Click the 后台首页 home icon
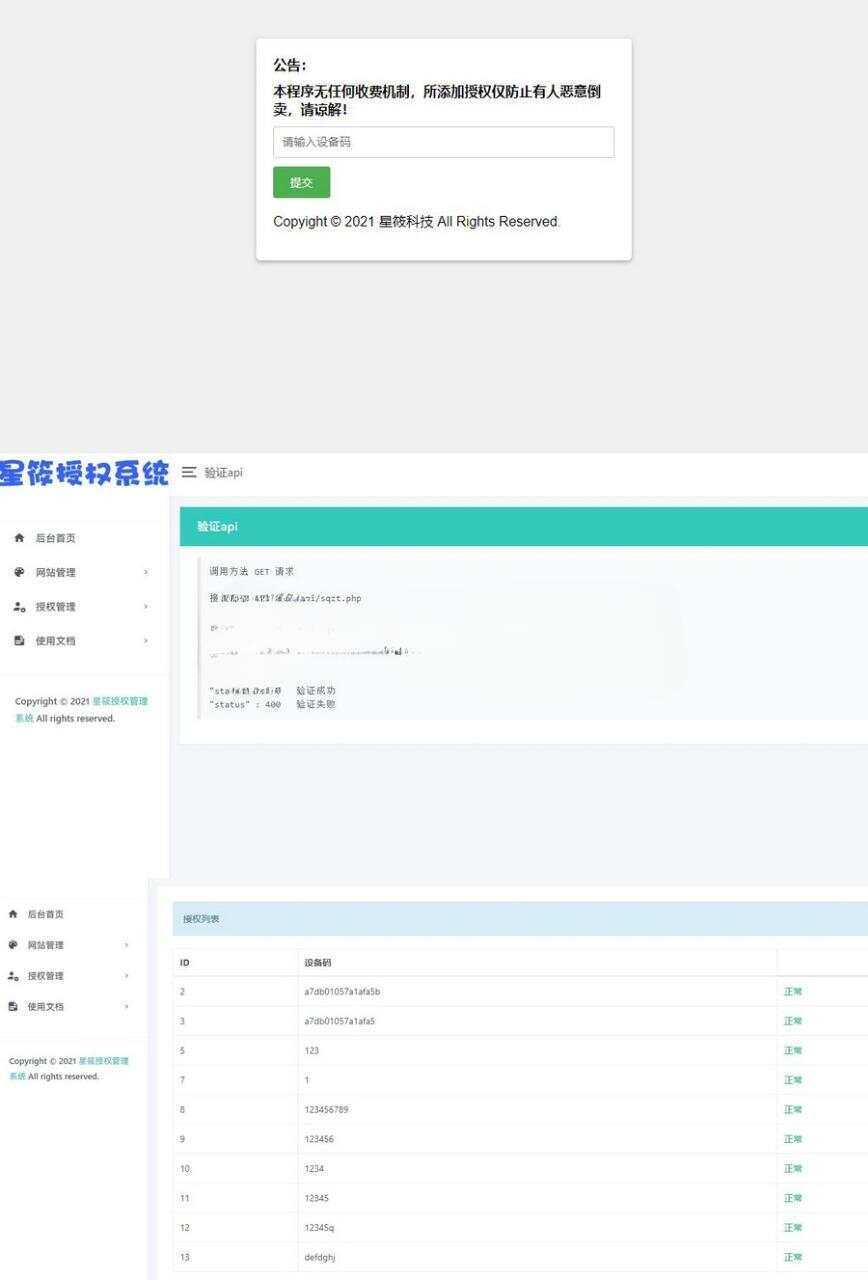The image size is (868, 1280). (x=17, y=538)
